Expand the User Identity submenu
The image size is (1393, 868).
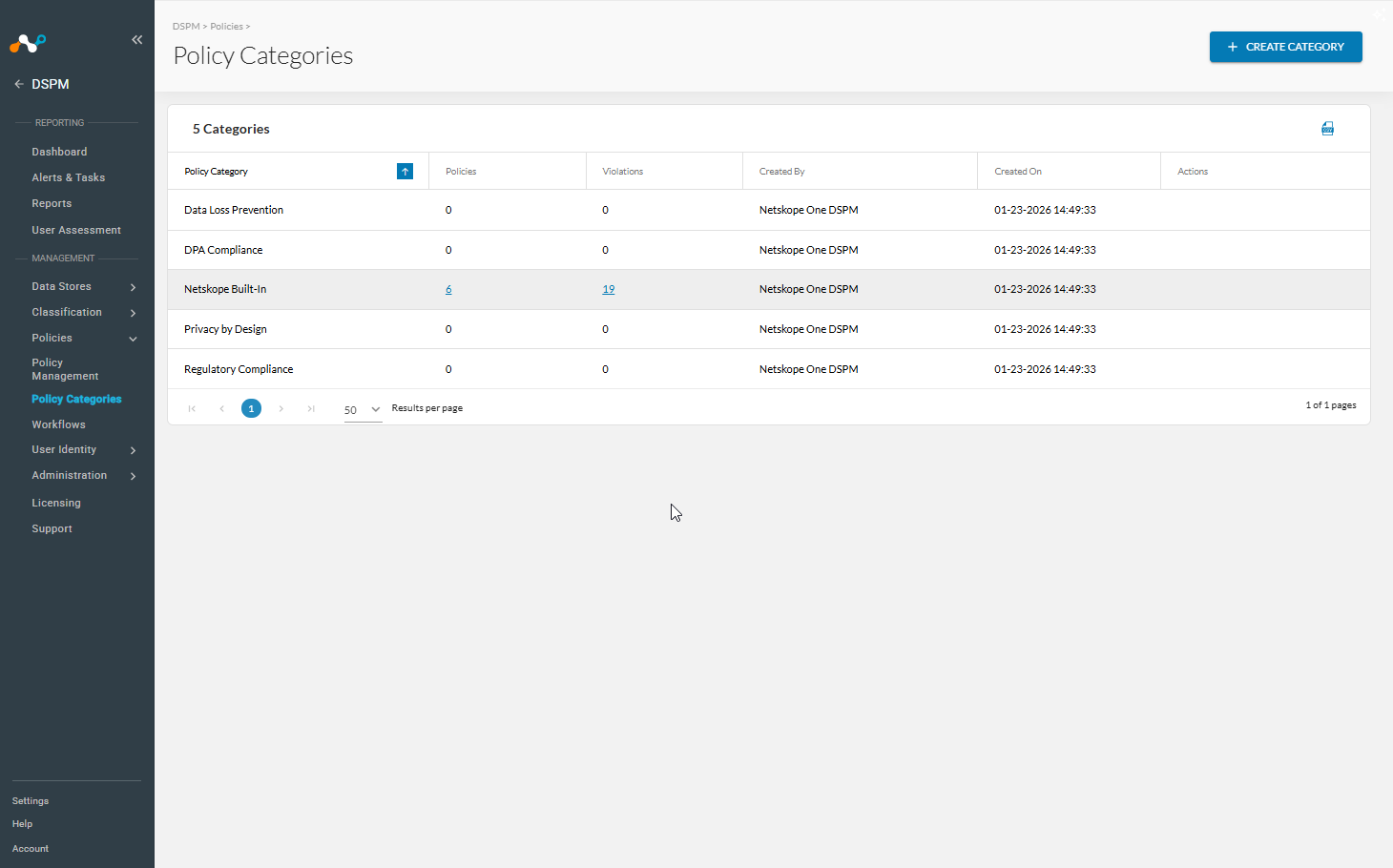click(133, 450)
